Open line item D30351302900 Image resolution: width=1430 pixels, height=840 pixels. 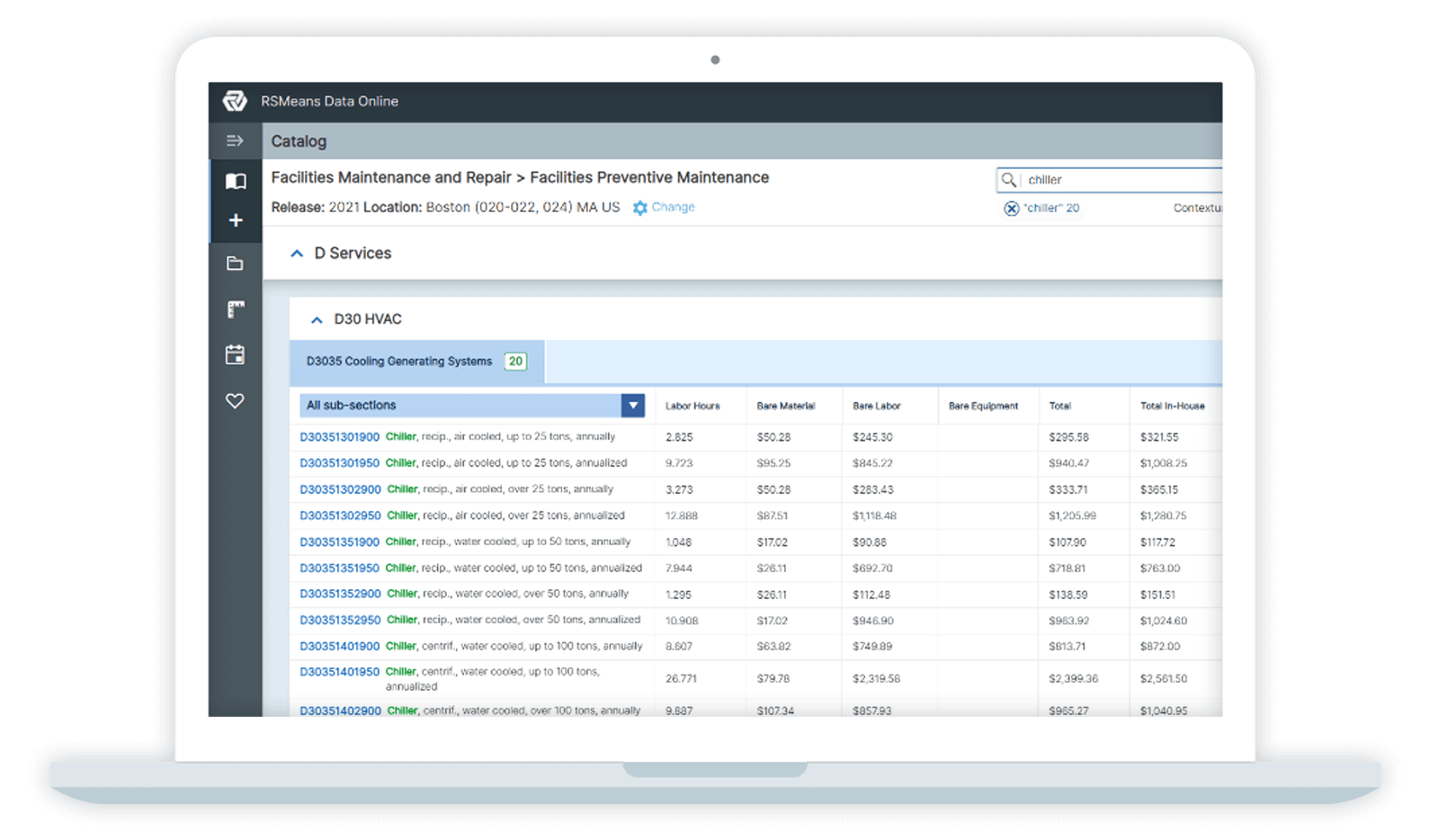340,489
